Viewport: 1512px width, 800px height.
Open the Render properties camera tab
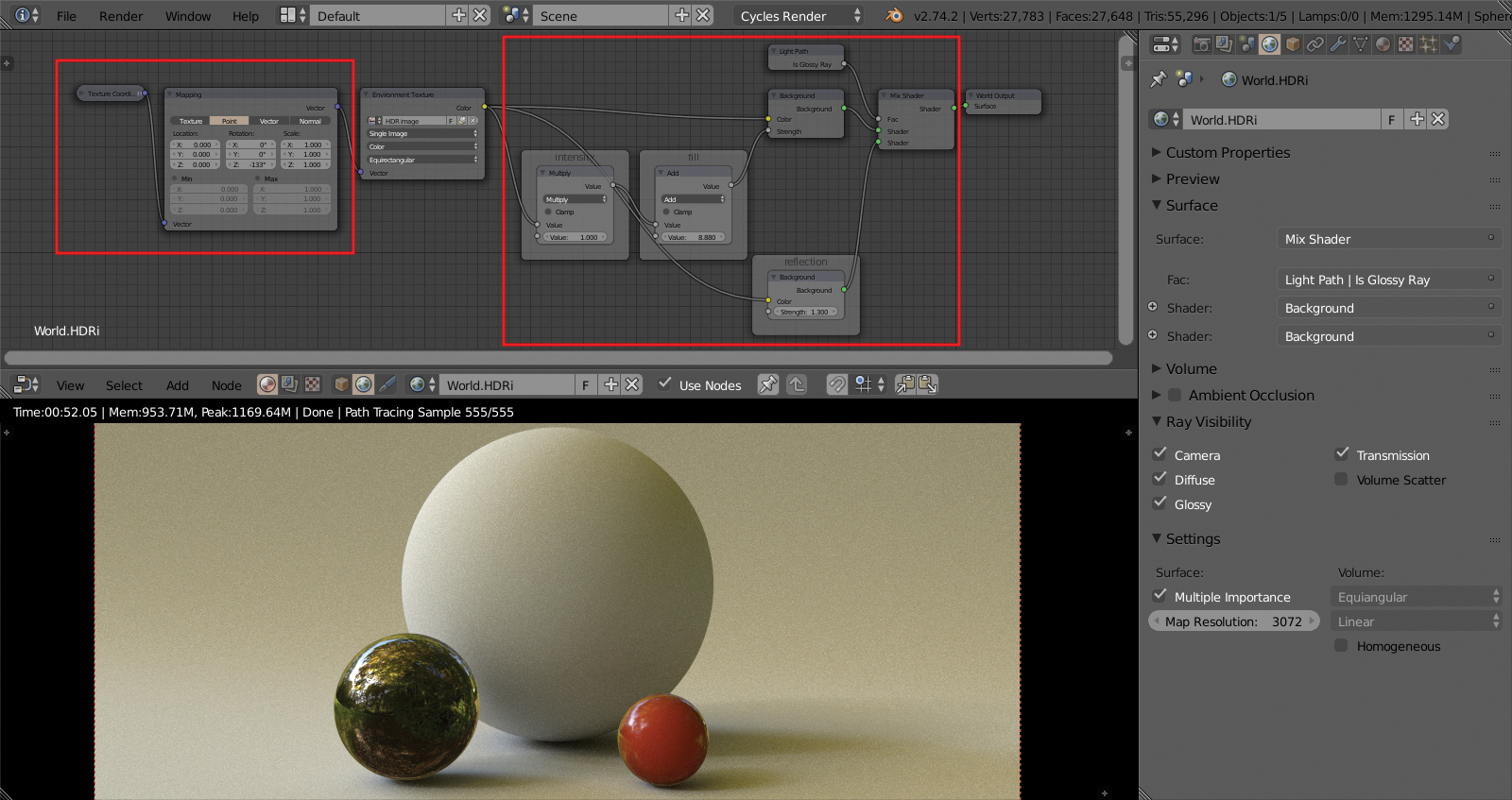pyautogui.click(x=1201, y=43)
